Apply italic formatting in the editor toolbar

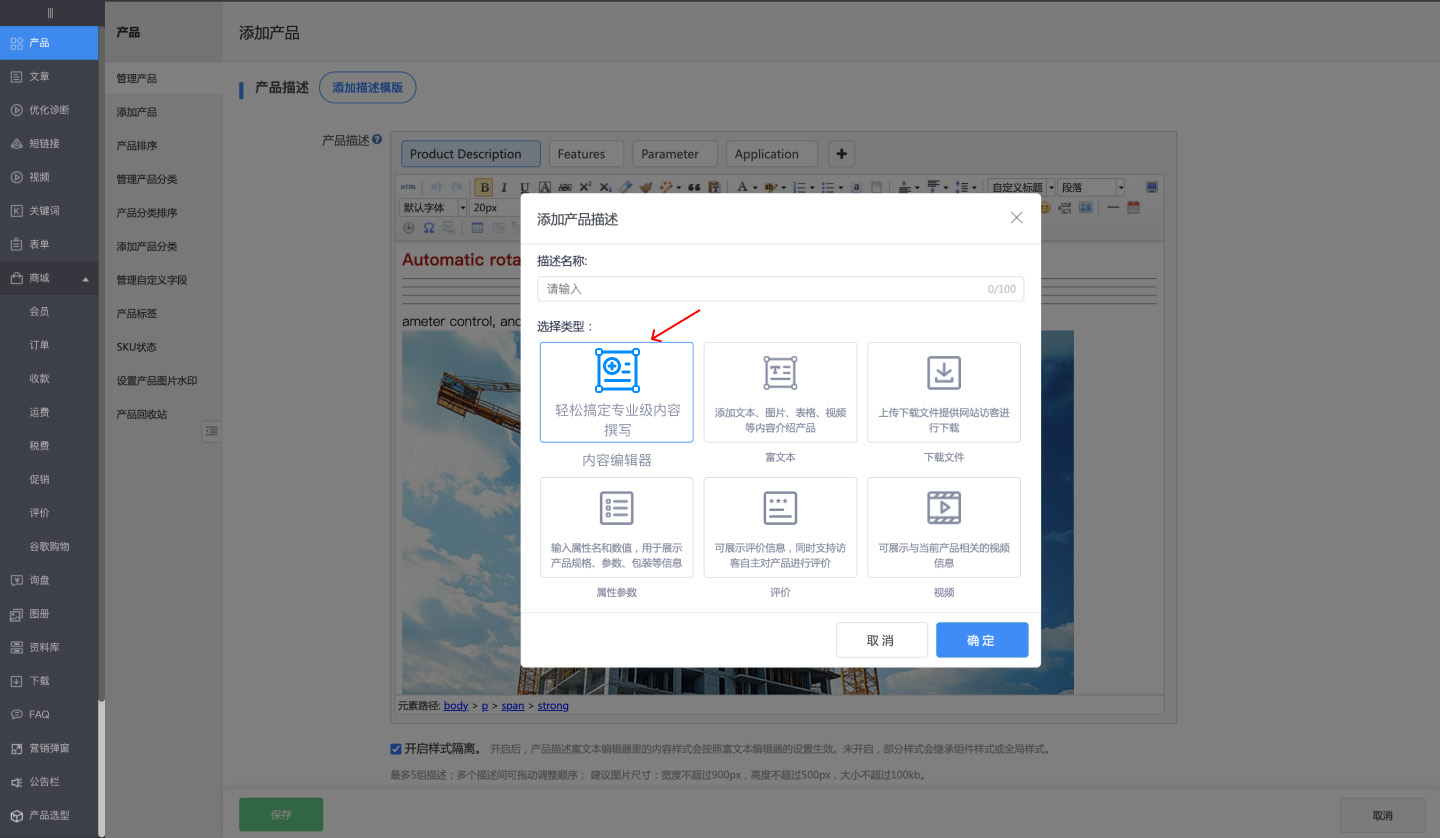(x=504, y=187)
